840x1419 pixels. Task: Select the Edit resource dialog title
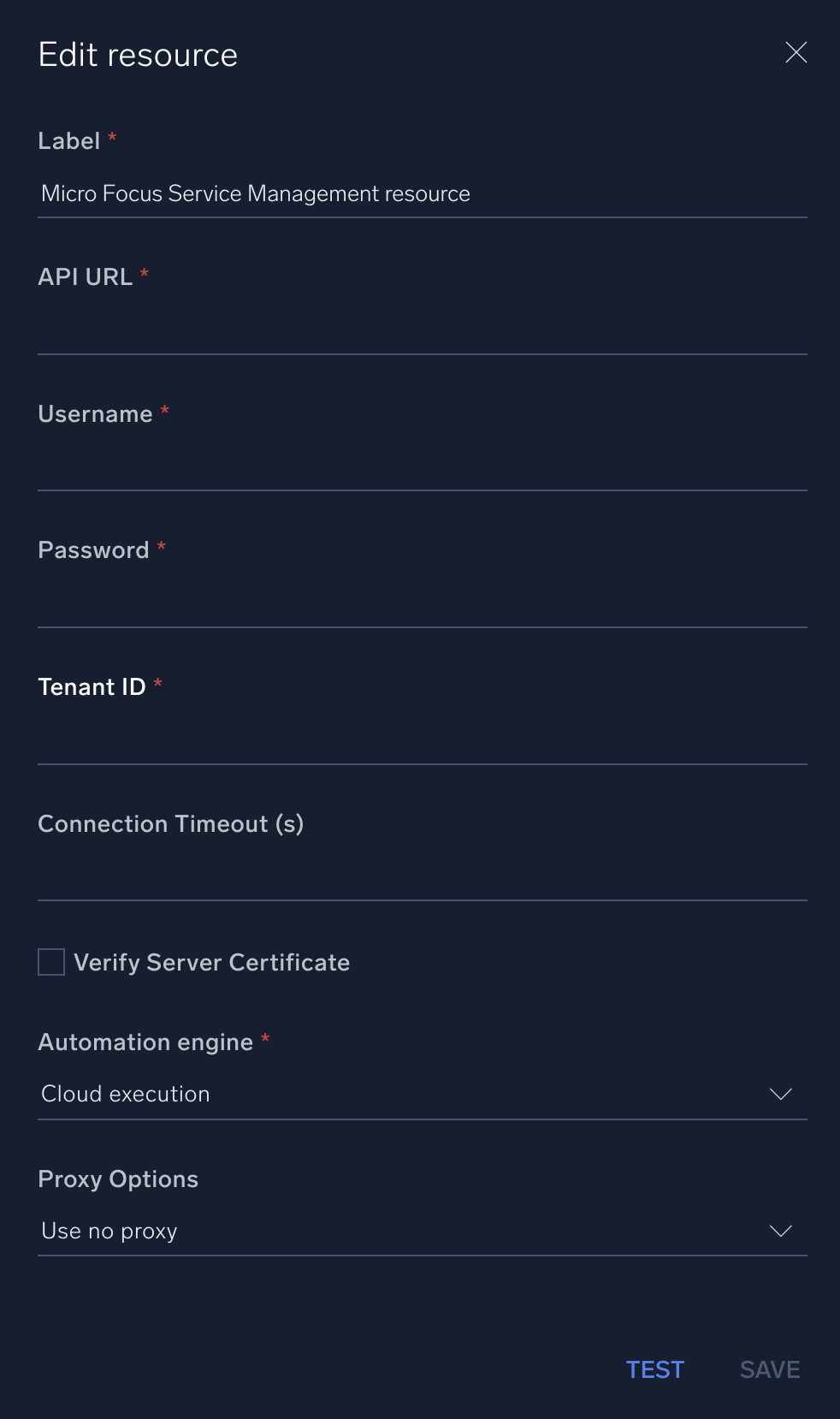click(137, 53)
